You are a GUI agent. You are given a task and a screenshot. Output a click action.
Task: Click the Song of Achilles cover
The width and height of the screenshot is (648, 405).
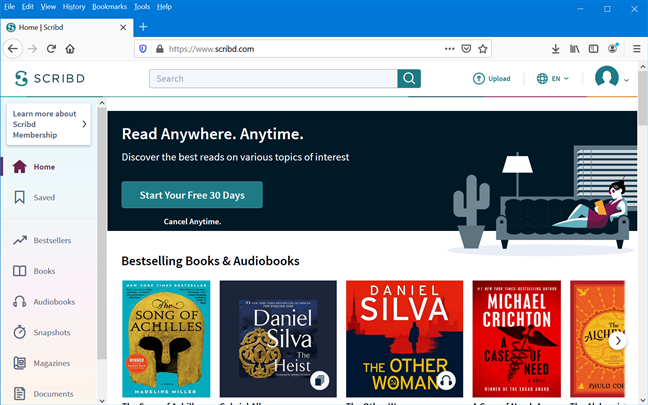click(166, 339)
